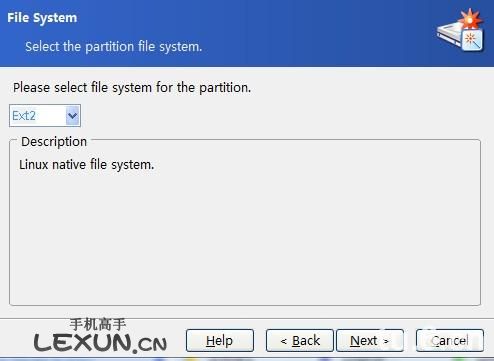
Task: Click the orange starburst on wizard icon
Action: click(470, 19)
